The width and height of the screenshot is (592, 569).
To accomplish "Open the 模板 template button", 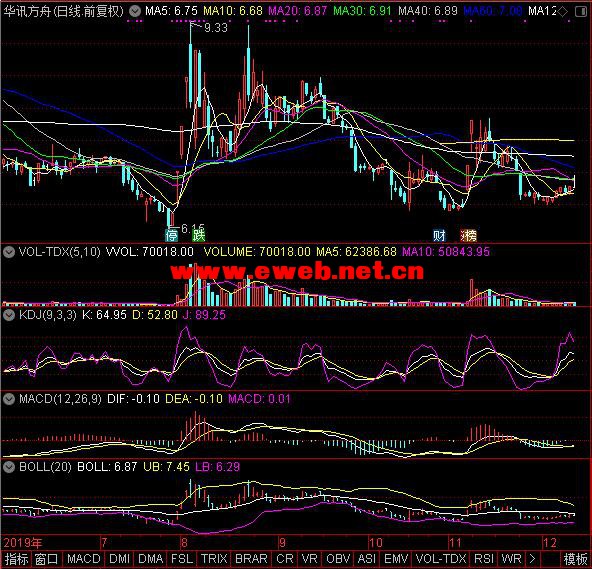I will pos(575,559).
